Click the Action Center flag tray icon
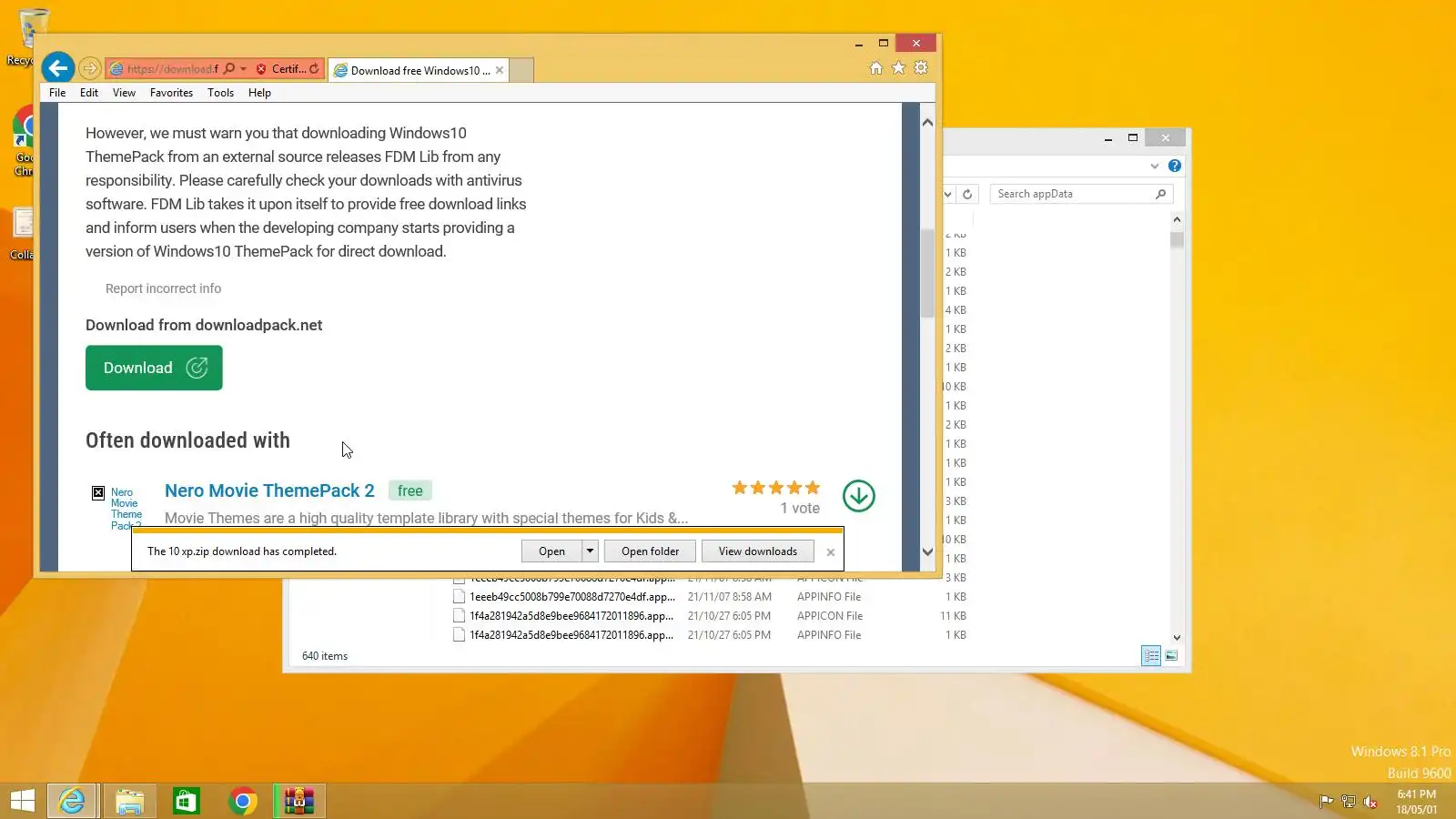1456x819 pixels. coord(1327,802)
